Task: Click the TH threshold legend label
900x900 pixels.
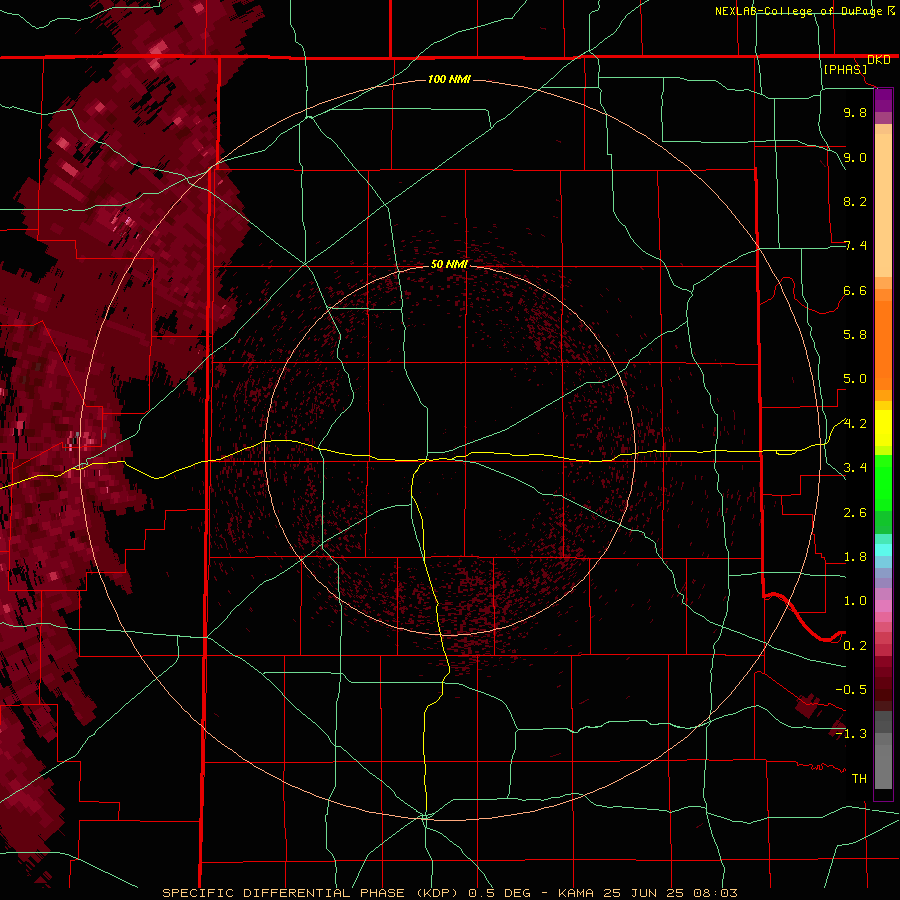Action: point(859,779)
